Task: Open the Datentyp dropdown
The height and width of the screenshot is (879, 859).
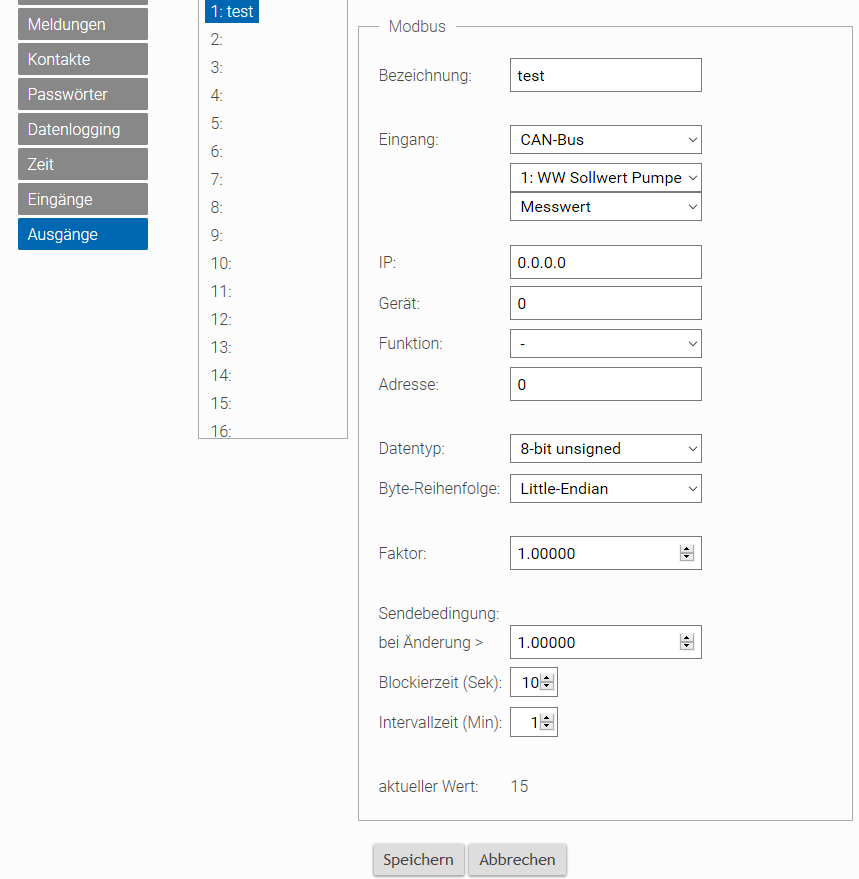Action: 606,448
